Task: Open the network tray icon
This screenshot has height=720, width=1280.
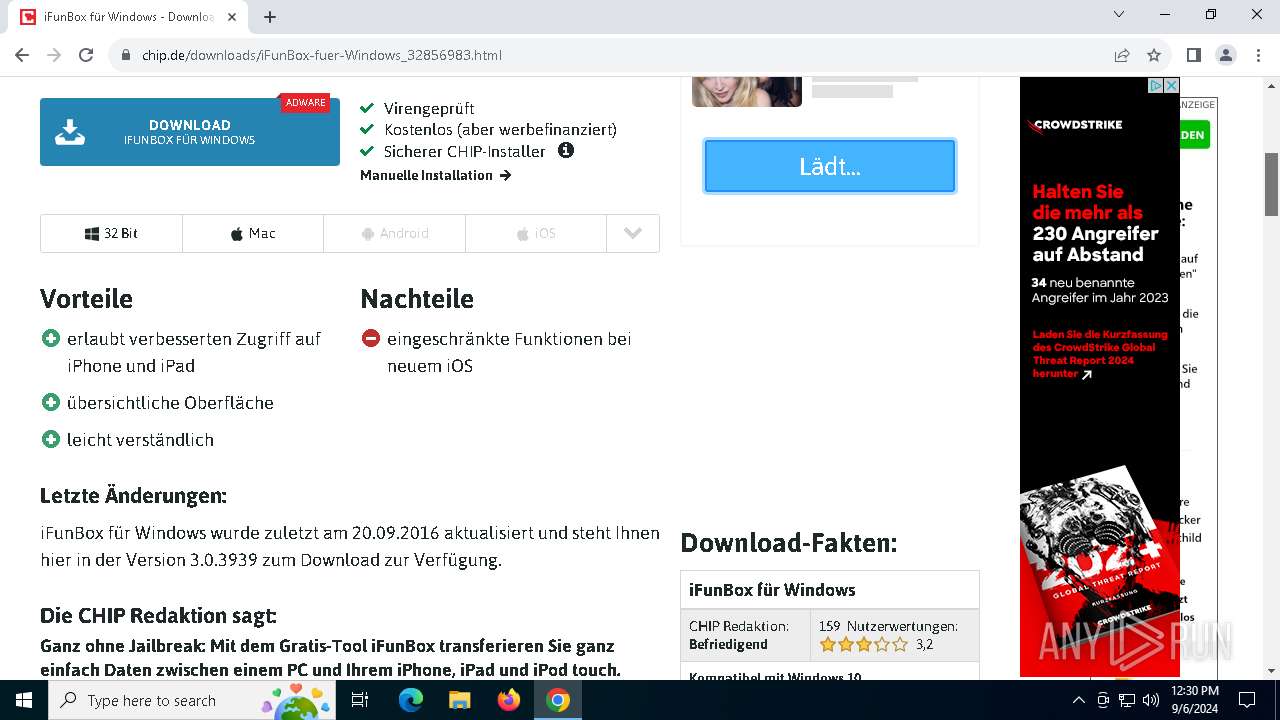Action: pyautogui.click(x=1127, y=700)
